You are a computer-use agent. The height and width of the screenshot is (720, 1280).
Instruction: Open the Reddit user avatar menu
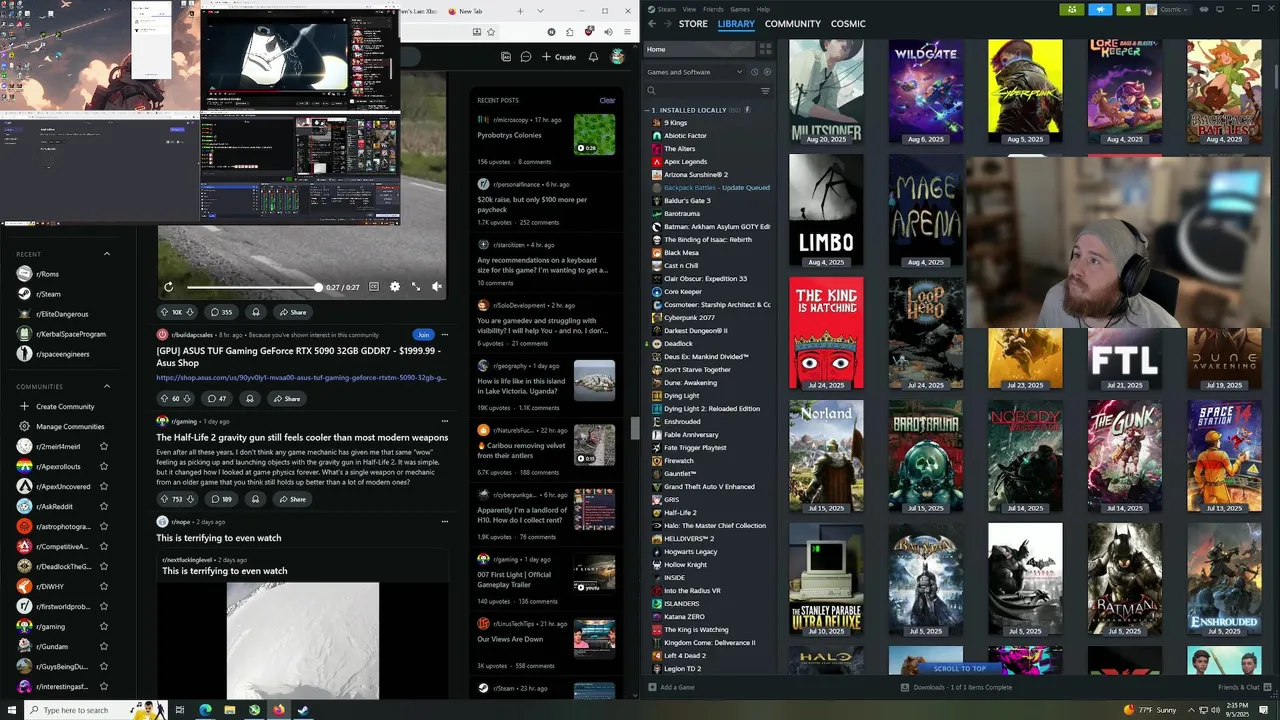coord(618,57)
